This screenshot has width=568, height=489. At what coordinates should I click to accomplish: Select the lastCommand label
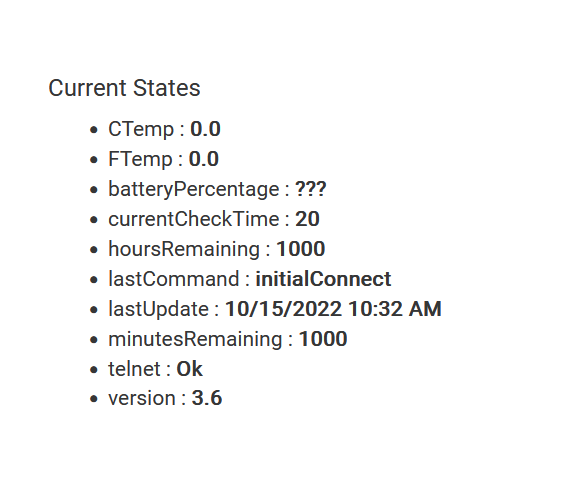point(174,279)
